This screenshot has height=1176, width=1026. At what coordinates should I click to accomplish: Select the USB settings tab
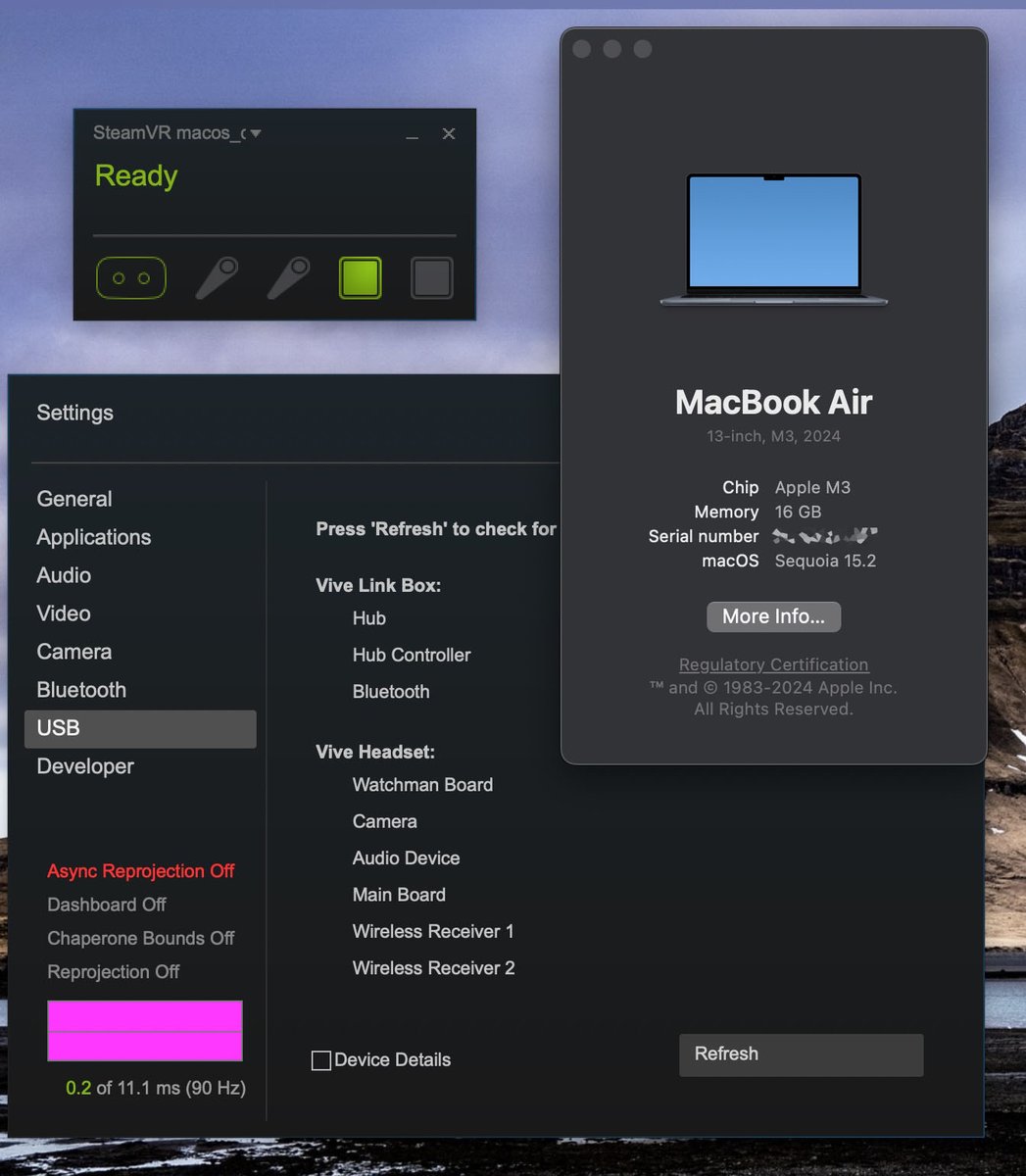click(140, 729)
